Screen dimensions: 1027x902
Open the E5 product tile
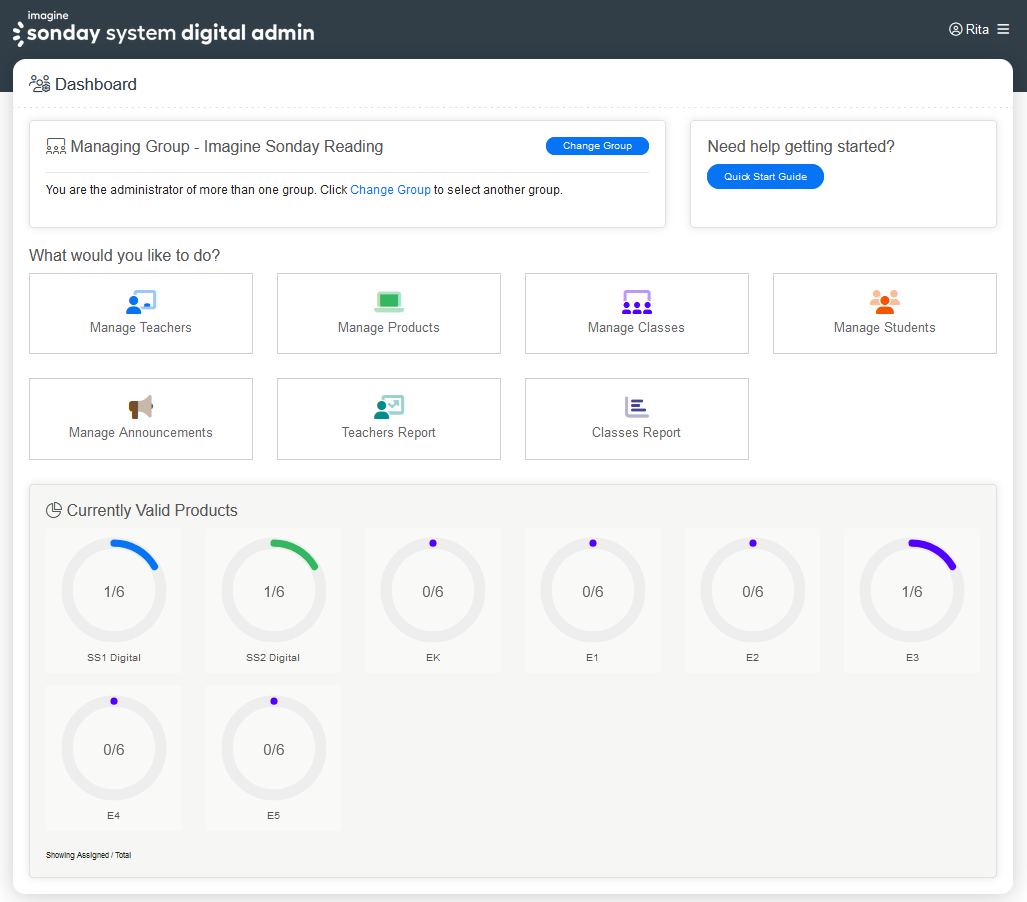tap(274, 758)
